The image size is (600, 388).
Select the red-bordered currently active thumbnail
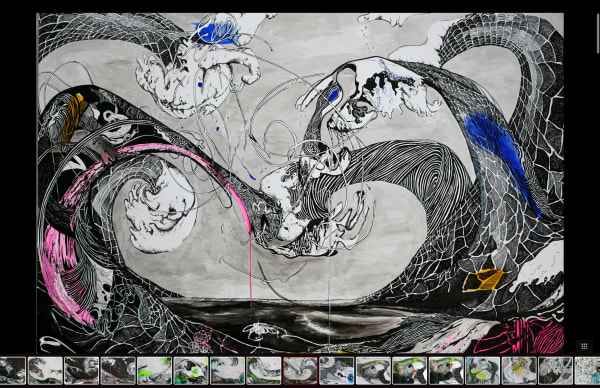[x=300, y=371]
